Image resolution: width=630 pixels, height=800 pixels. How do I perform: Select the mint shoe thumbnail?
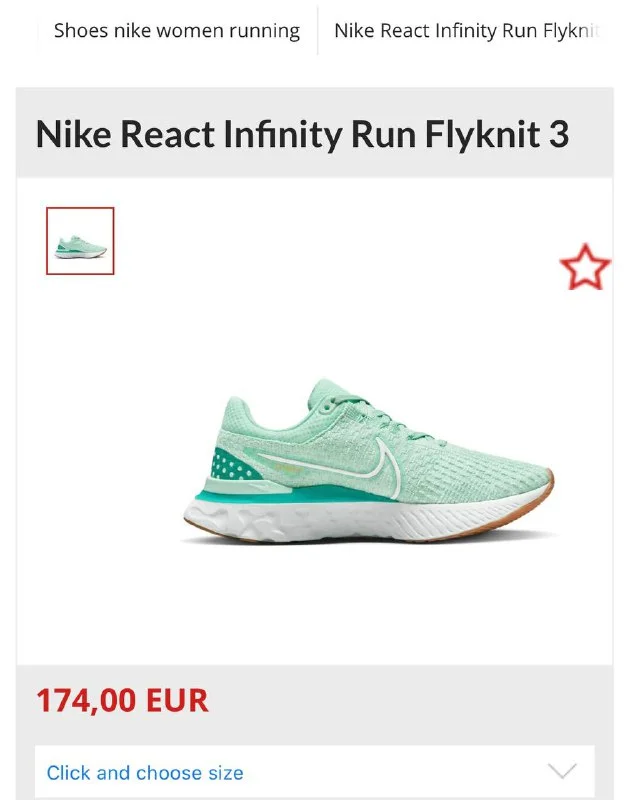(80, 241)
